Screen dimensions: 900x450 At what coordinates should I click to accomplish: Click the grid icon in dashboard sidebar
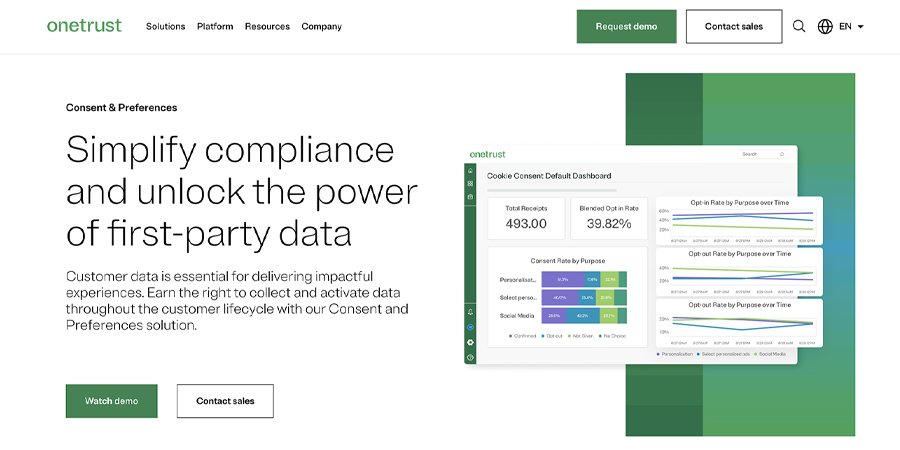click(x=470, y=184)
